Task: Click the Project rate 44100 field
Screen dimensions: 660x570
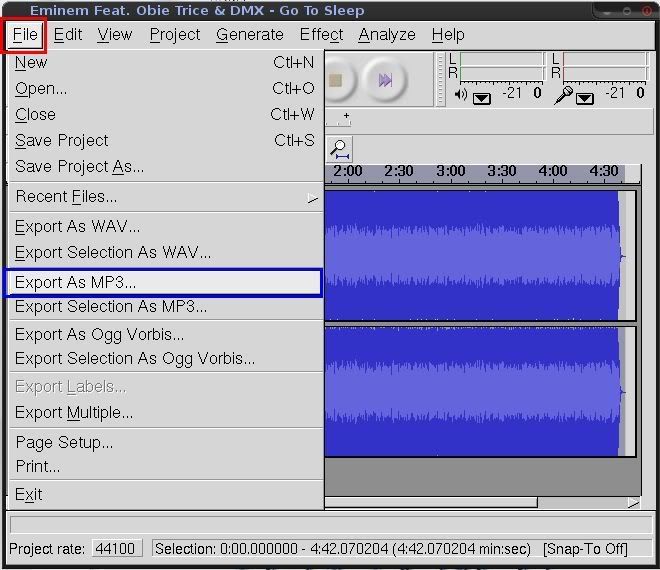Action: point(115,549)
